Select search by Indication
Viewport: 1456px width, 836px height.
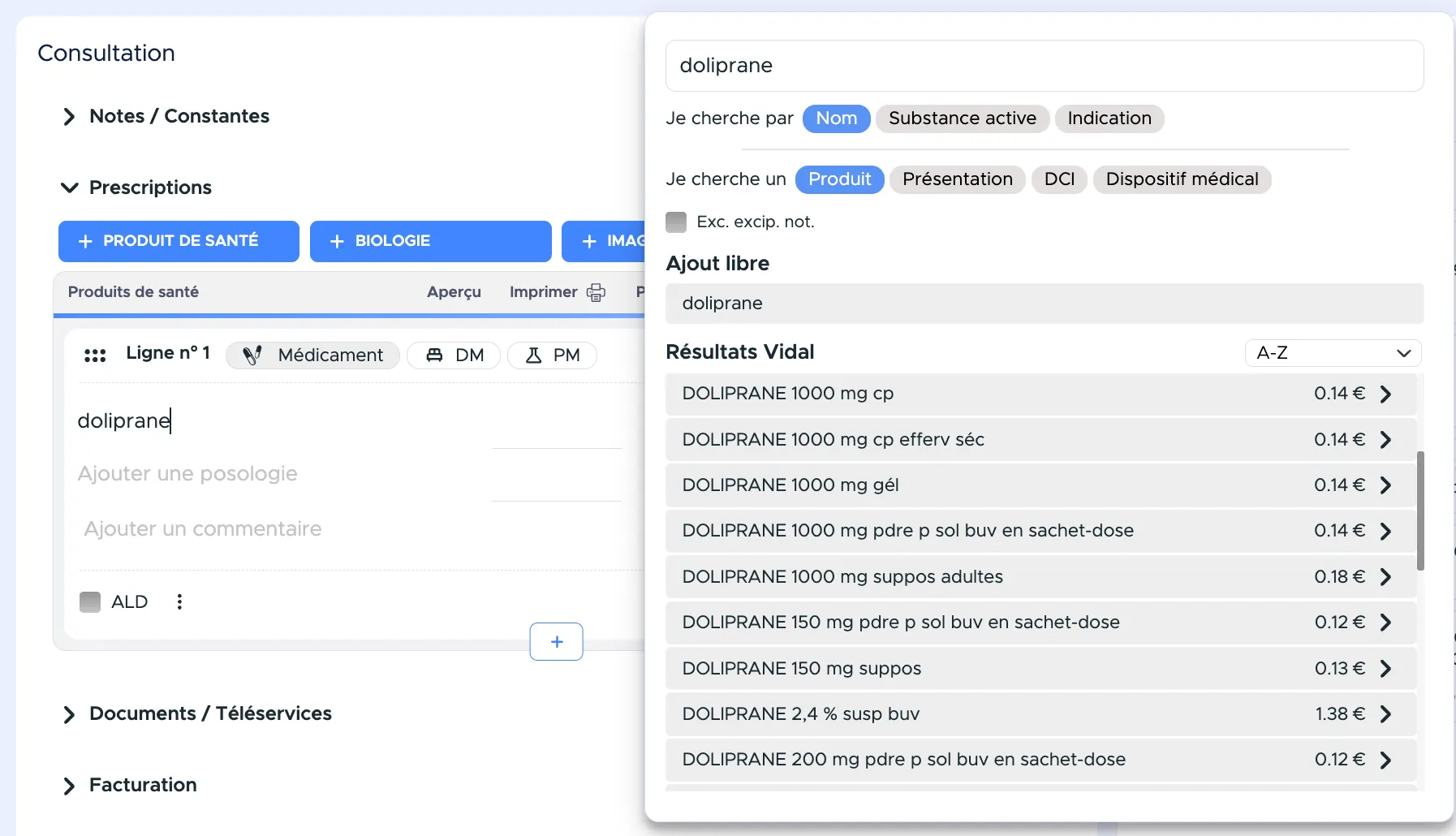click(1109, 119)
